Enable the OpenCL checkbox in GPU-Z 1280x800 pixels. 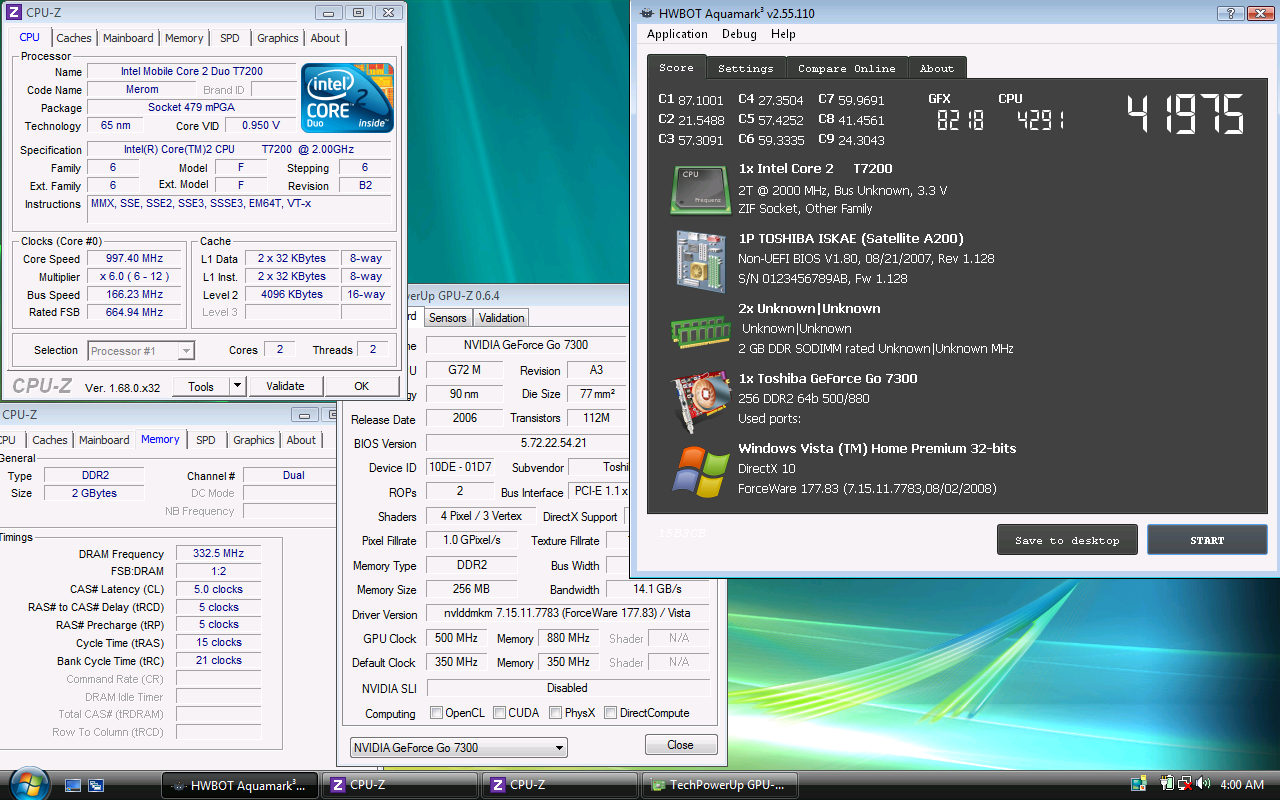click(436, 713)
